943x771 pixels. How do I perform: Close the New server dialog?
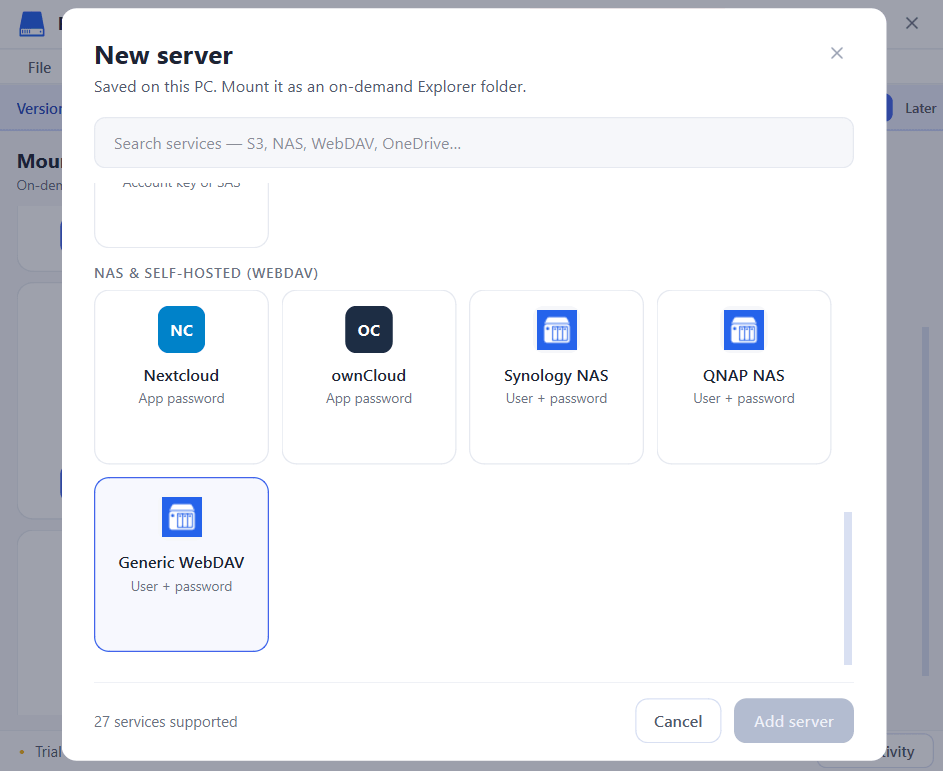tap(837, 53)
